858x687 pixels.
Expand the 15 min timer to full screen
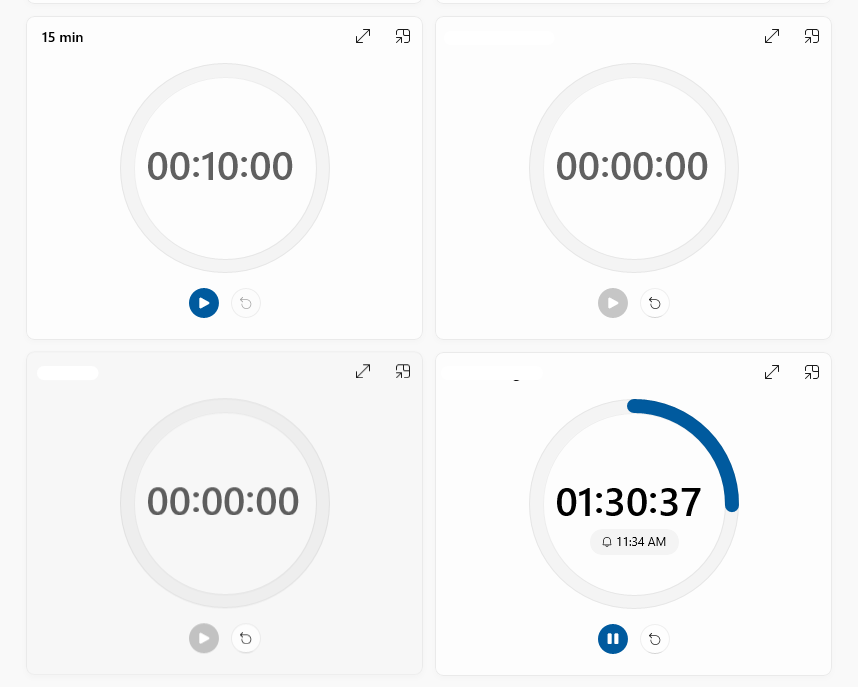(x=362, y=36)
